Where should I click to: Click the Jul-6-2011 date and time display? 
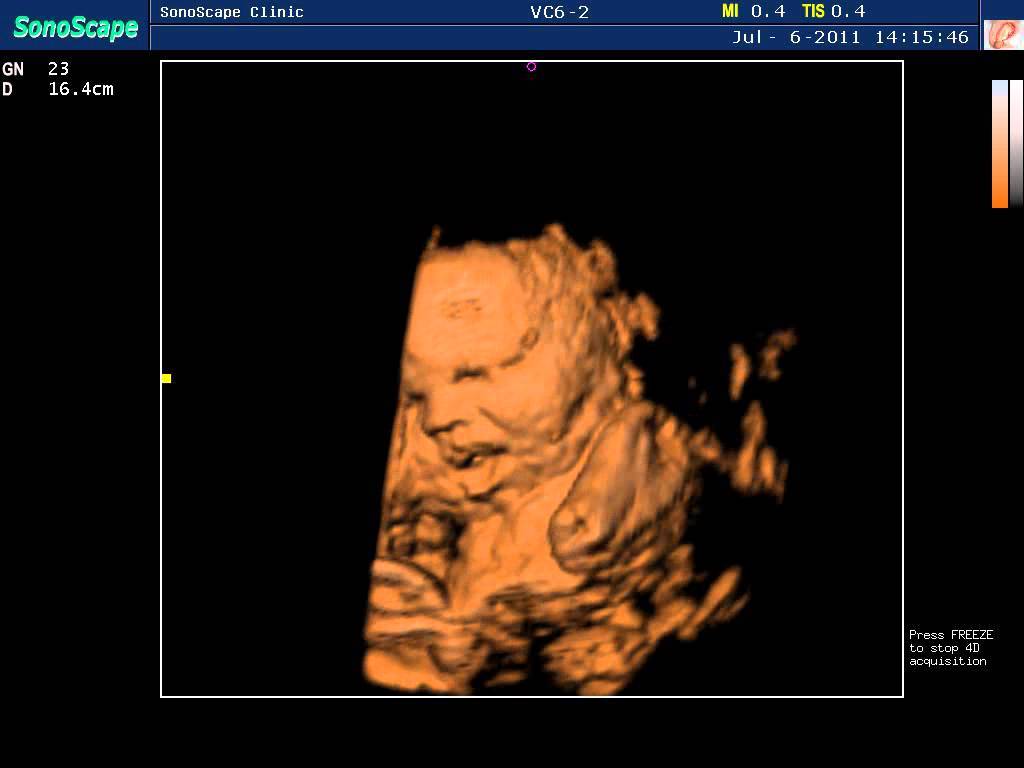tap(850, 37)
